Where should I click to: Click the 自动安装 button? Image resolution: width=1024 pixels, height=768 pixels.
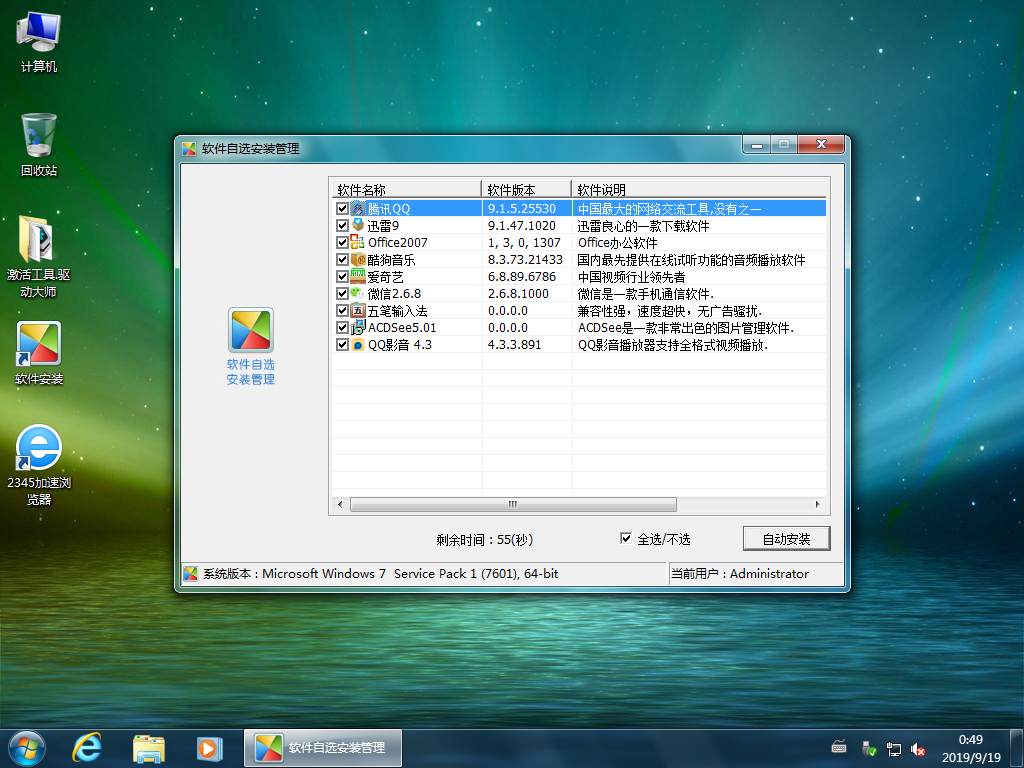[x=786, y=539]
